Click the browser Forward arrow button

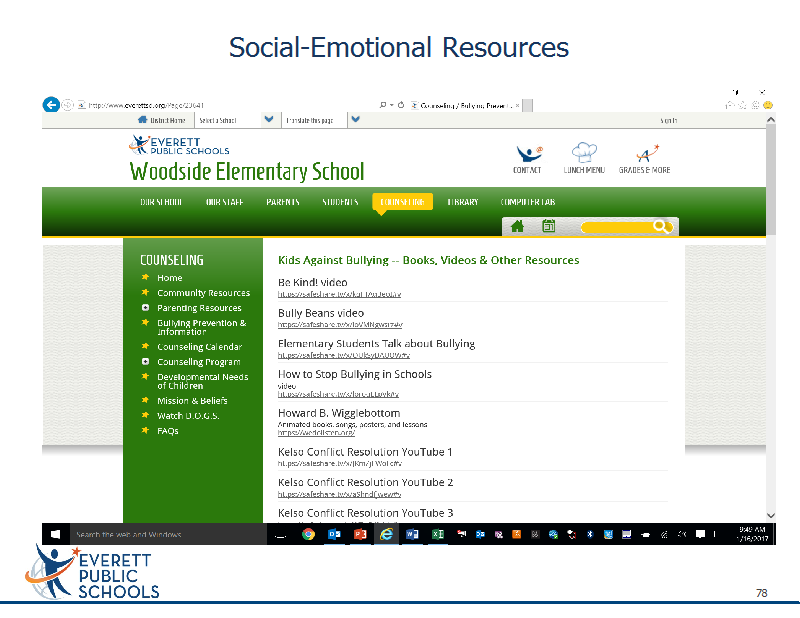(67, 105)
